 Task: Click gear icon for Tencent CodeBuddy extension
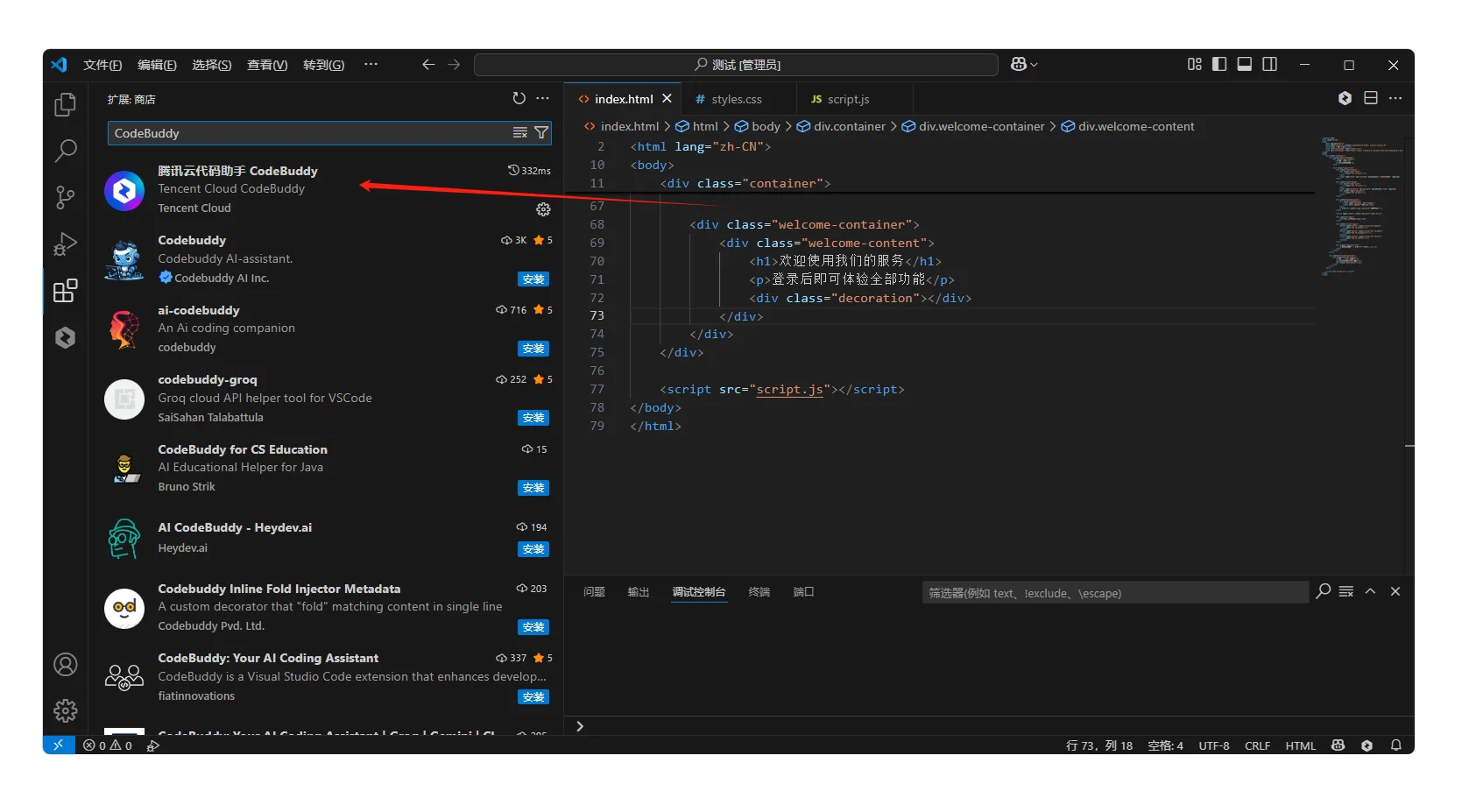click(x=543, y=209)
